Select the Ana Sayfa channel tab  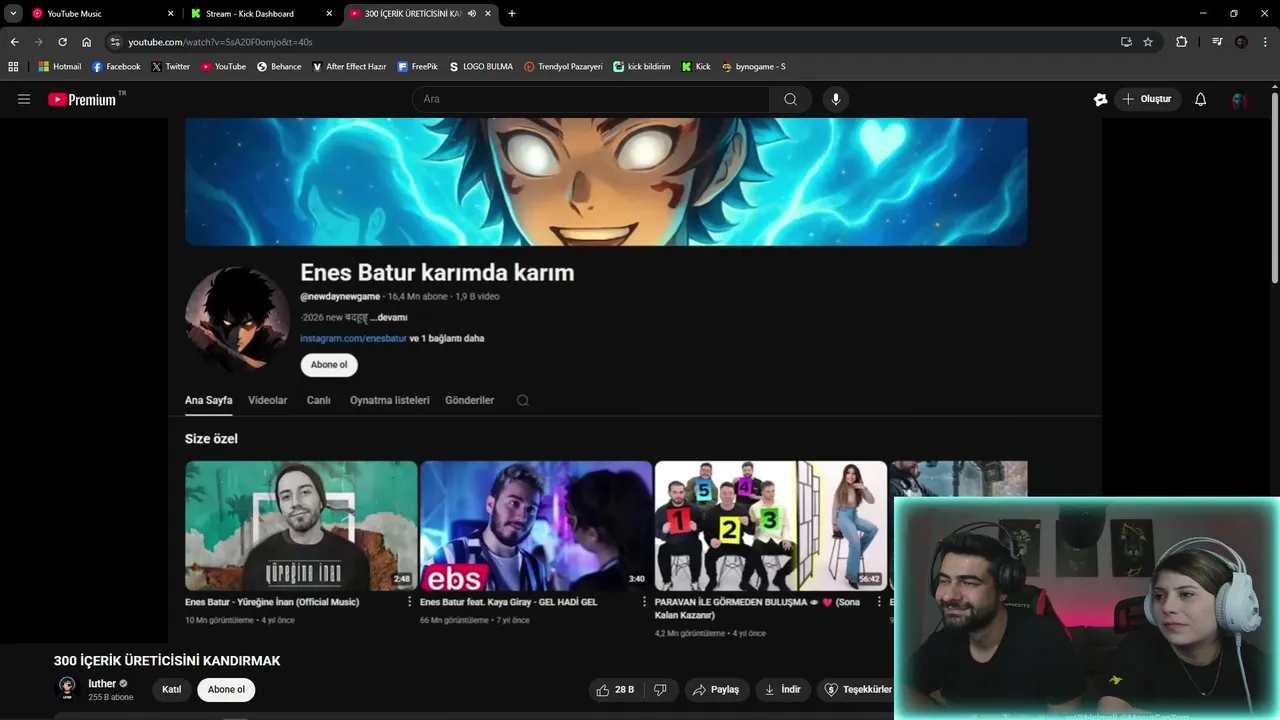tap(208, 400)
